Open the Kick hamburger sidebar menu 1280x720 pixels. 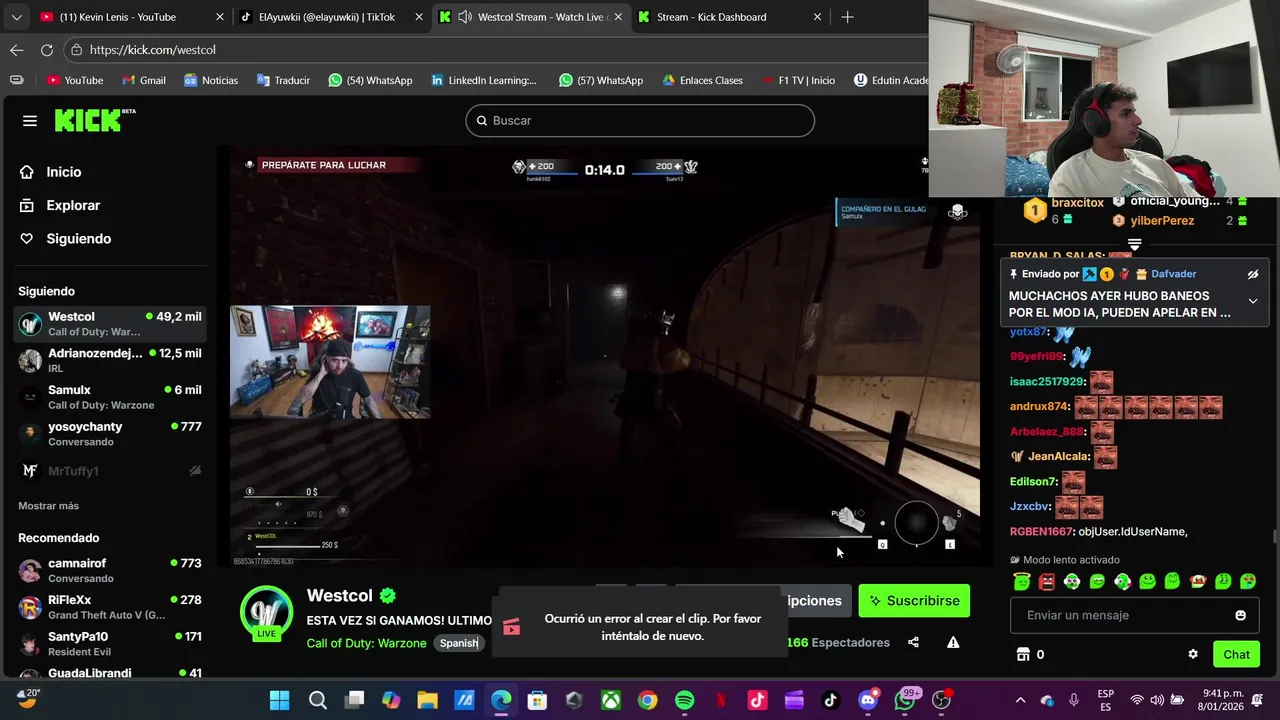pyautogui.click(x=30, y=121)
